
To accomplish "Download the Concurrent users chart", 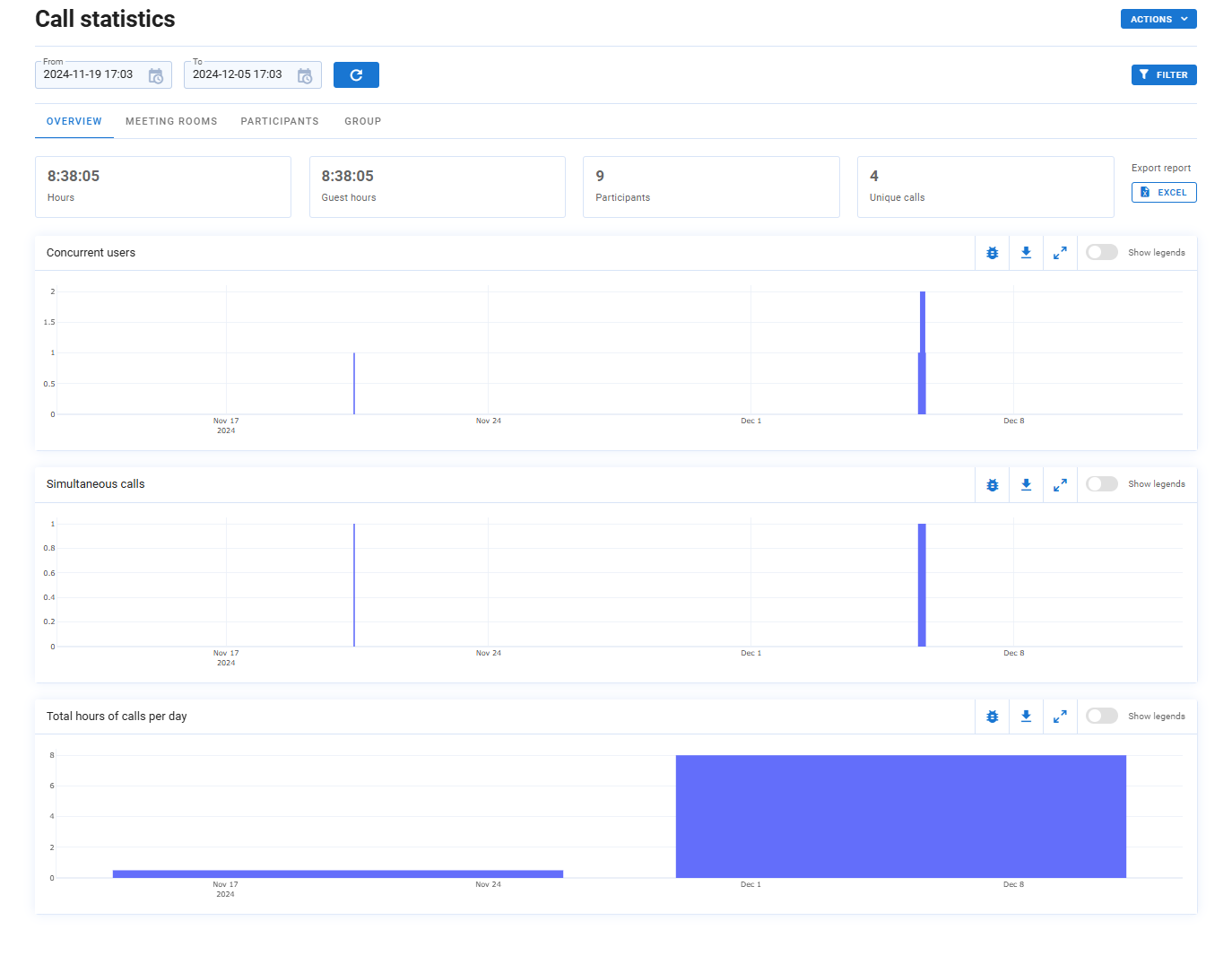I will coord(1026,253).
